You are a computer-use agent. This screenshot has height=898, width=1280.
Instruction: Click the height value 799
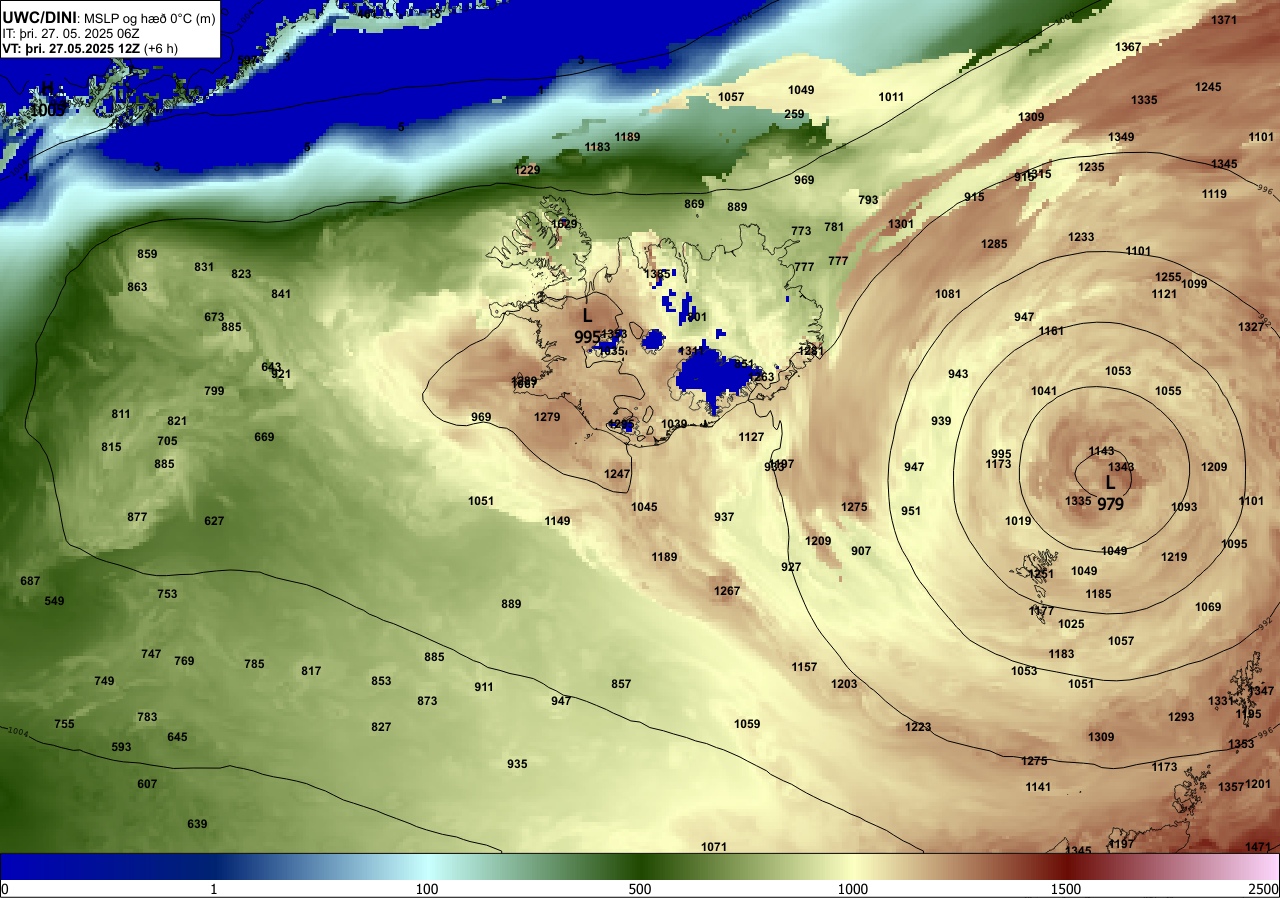(x=214, y=391)
